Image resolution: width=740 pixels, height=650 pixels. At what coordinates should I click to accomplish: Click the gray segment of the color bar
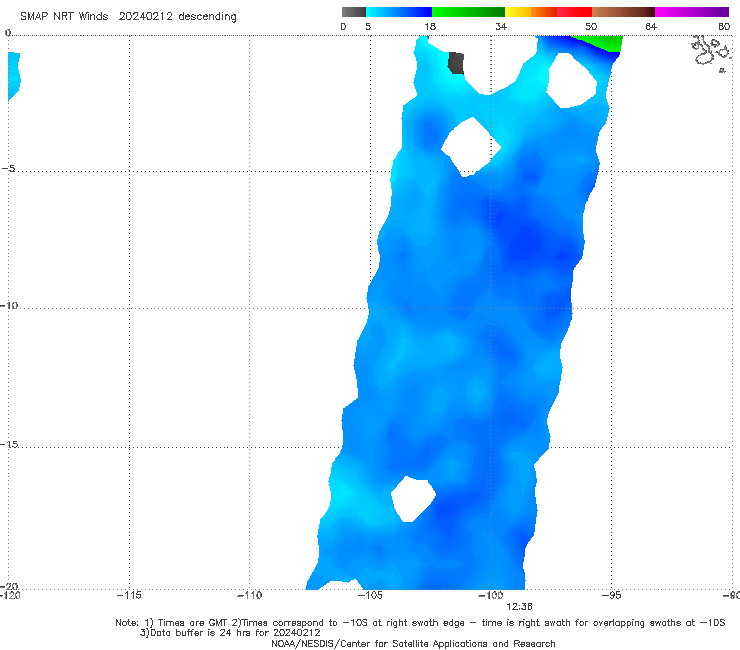click(354, 12)
